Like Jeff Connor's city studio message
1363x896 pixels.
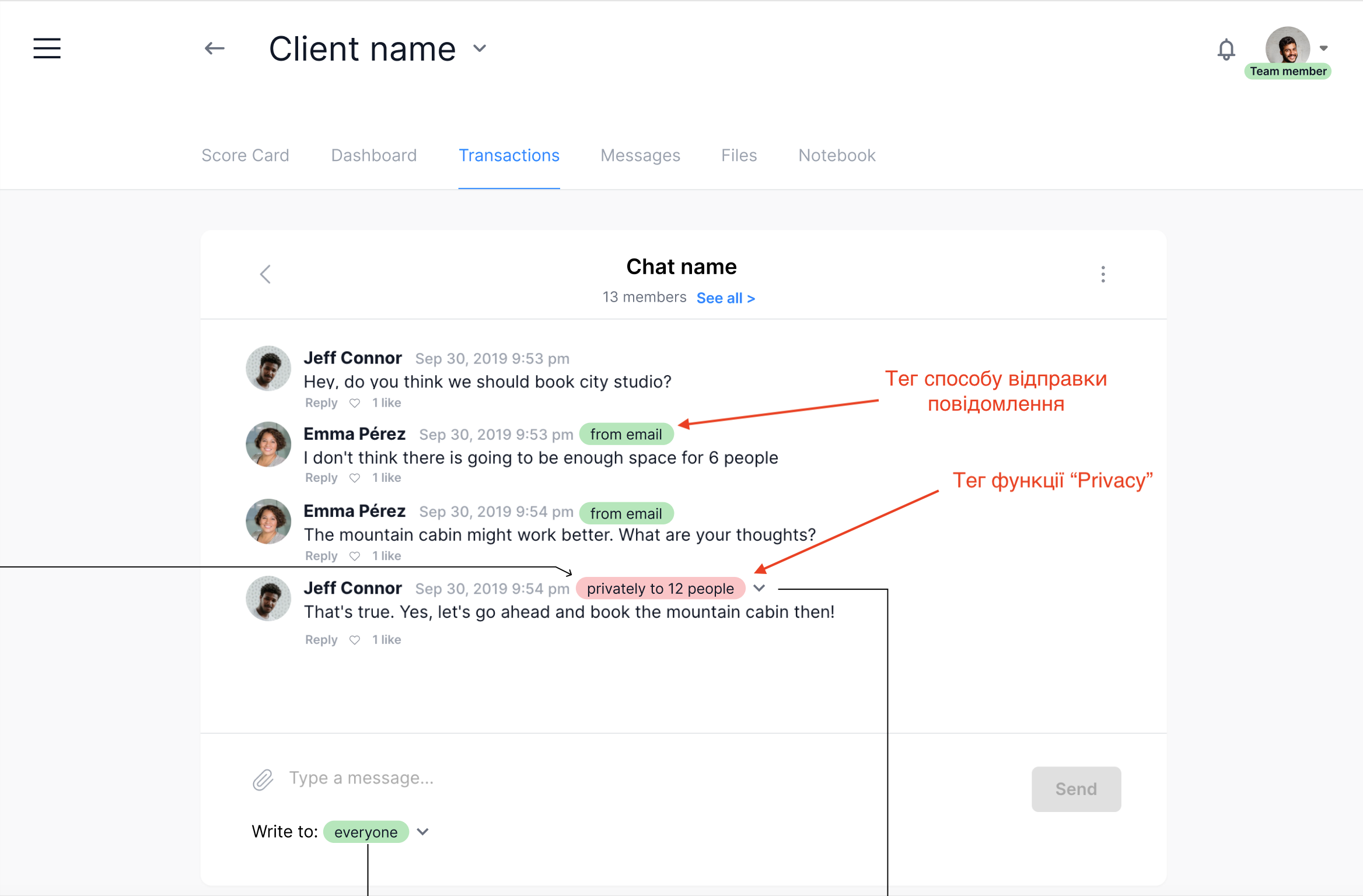click(355, 403)
